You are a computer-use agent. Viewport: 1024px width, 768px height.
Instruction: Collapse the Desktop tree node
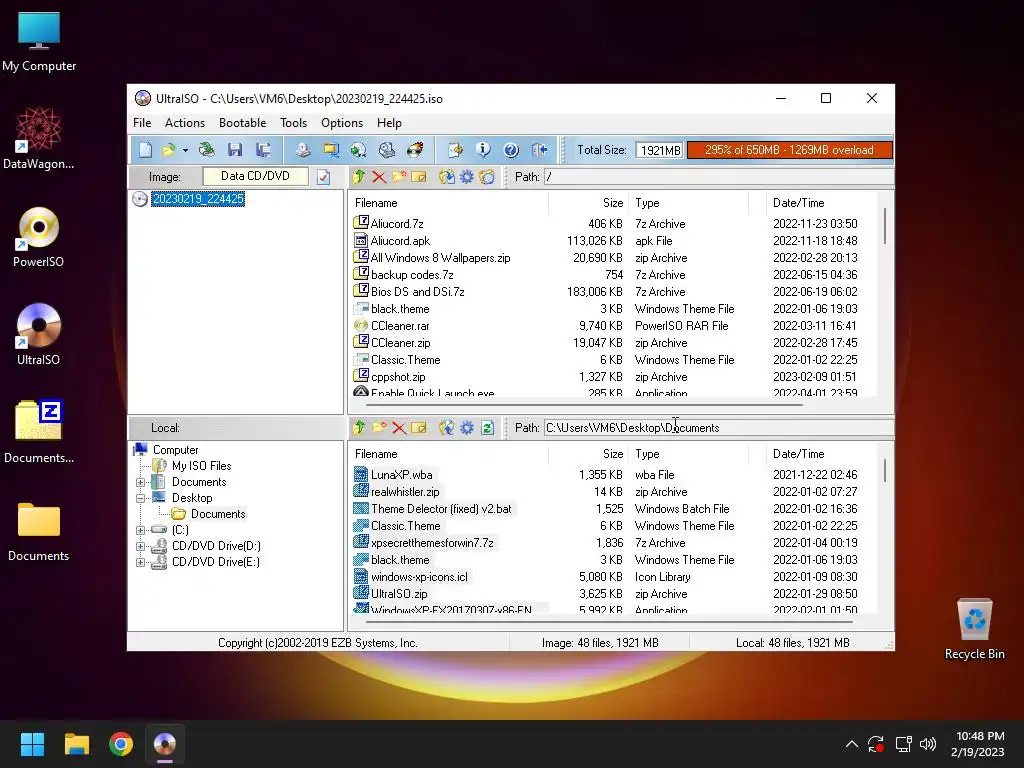coord(140,498)
